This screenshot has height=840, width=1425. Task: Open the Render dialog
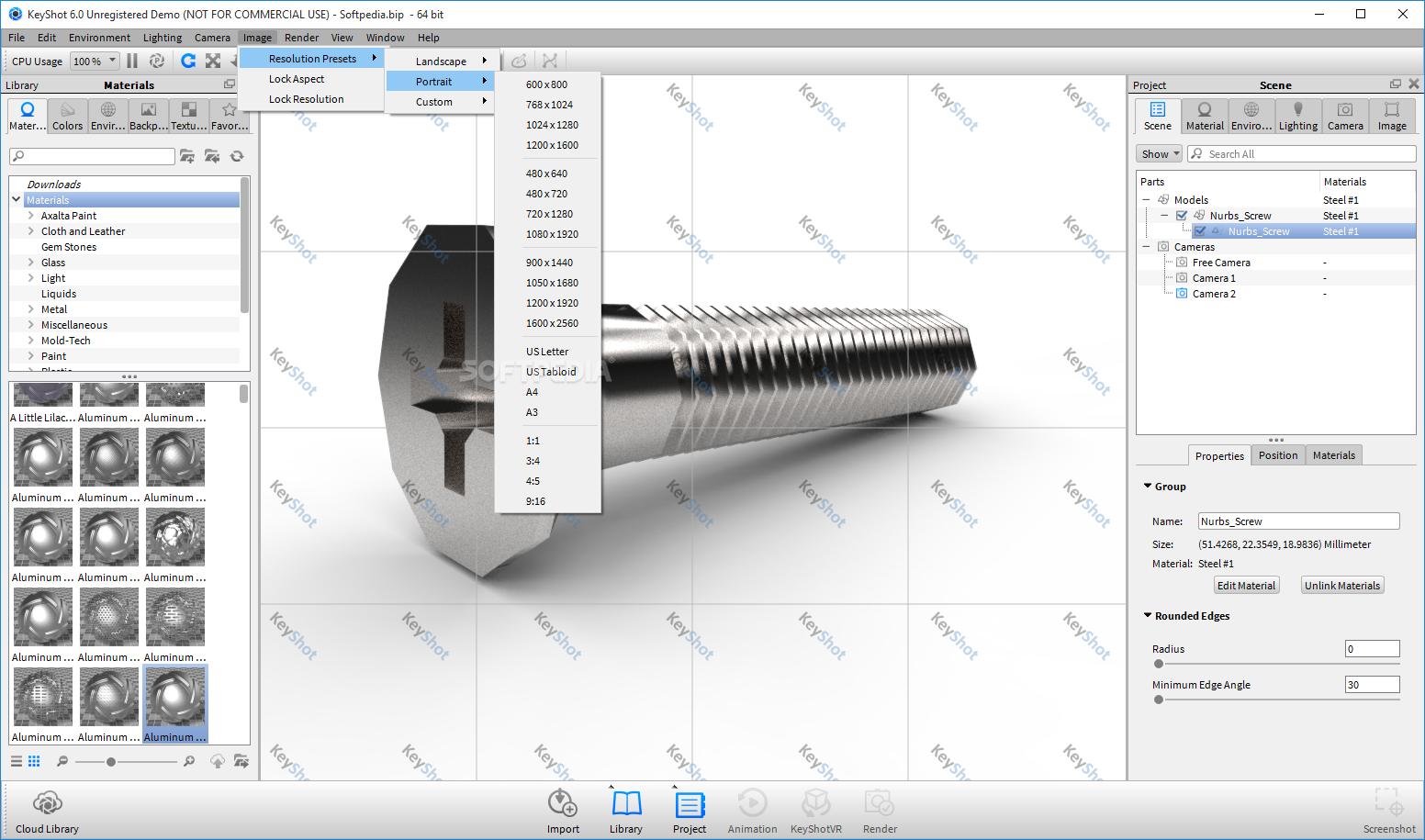coord(880,812)
